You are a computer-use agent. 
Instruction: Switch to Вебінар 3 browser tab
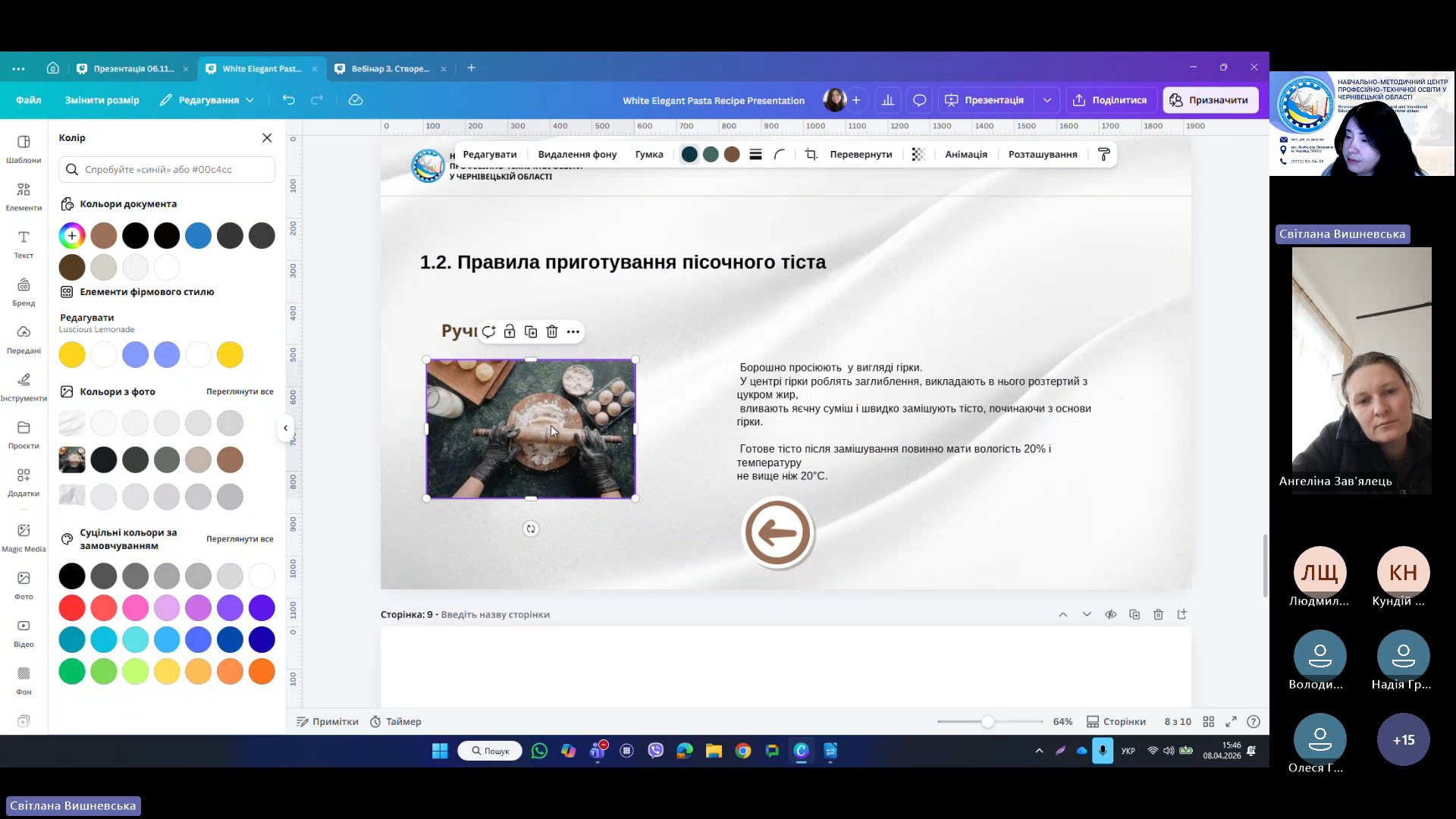click(x=390, y=68)
